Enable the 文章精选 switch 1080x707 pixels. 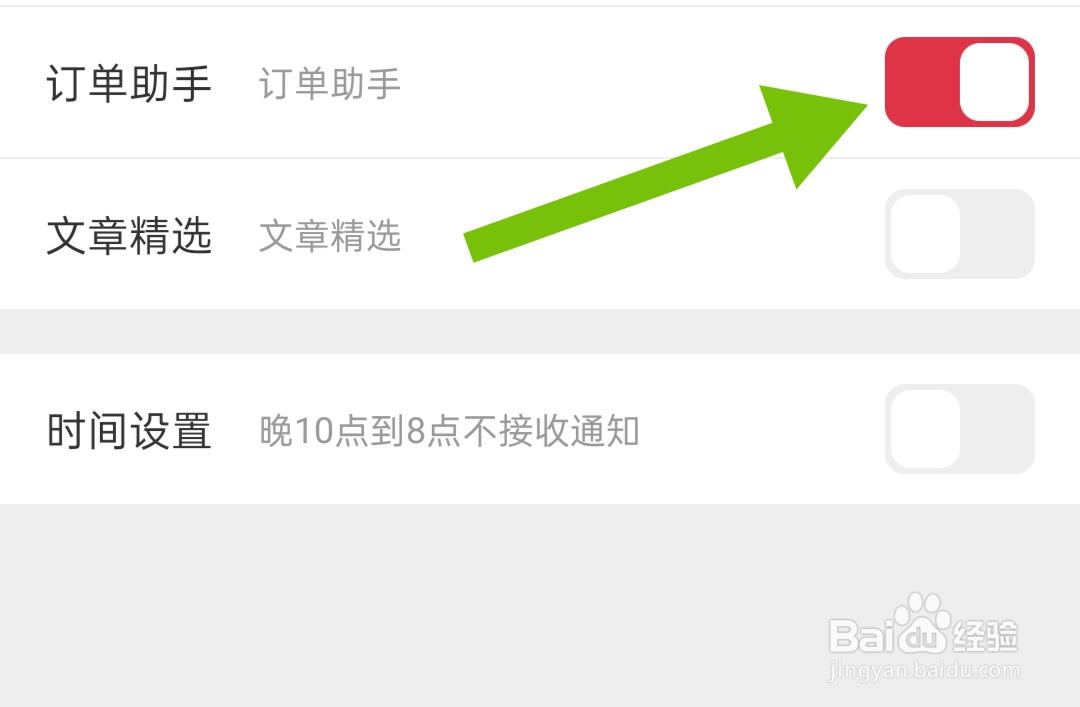tap(959, 234)
